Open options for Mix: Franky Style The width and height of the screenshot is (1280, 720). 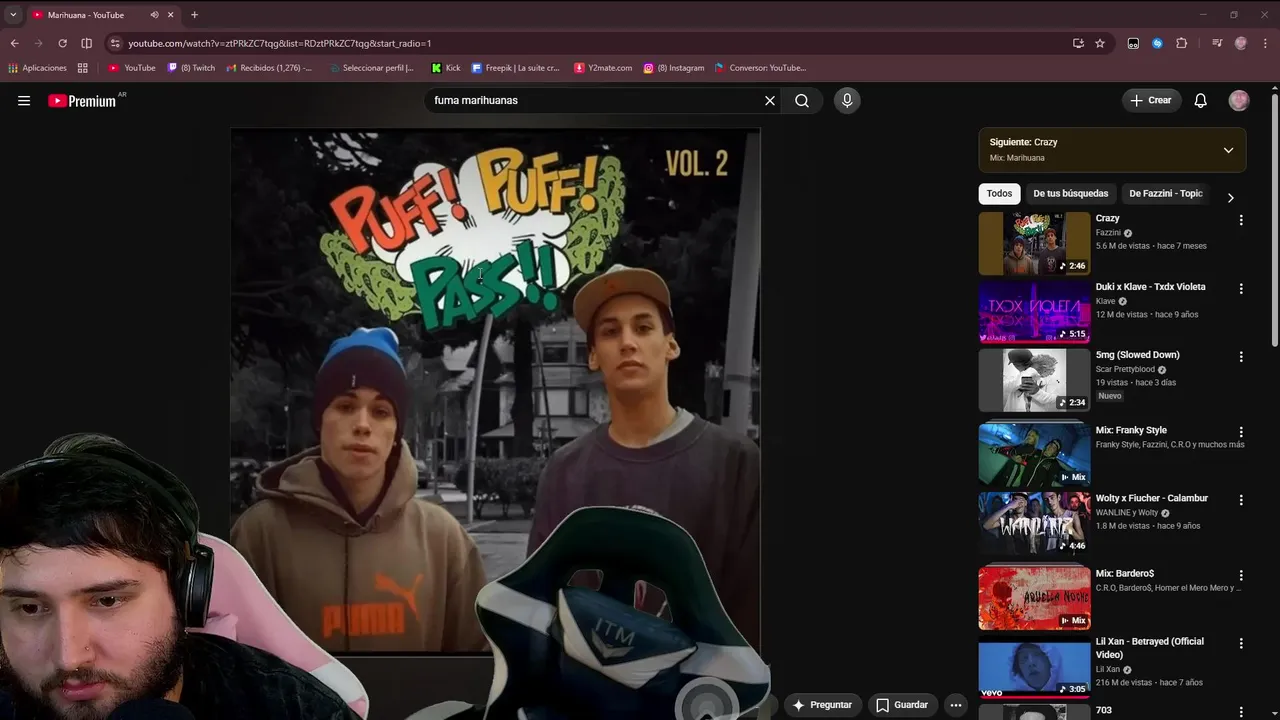(1241, 432)
